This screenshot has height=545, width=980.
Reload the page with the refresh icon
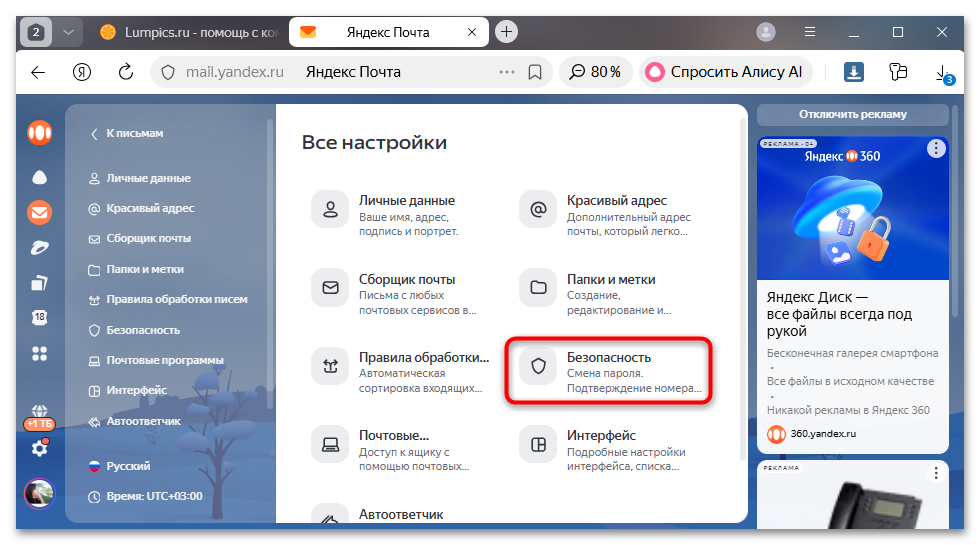126,72
